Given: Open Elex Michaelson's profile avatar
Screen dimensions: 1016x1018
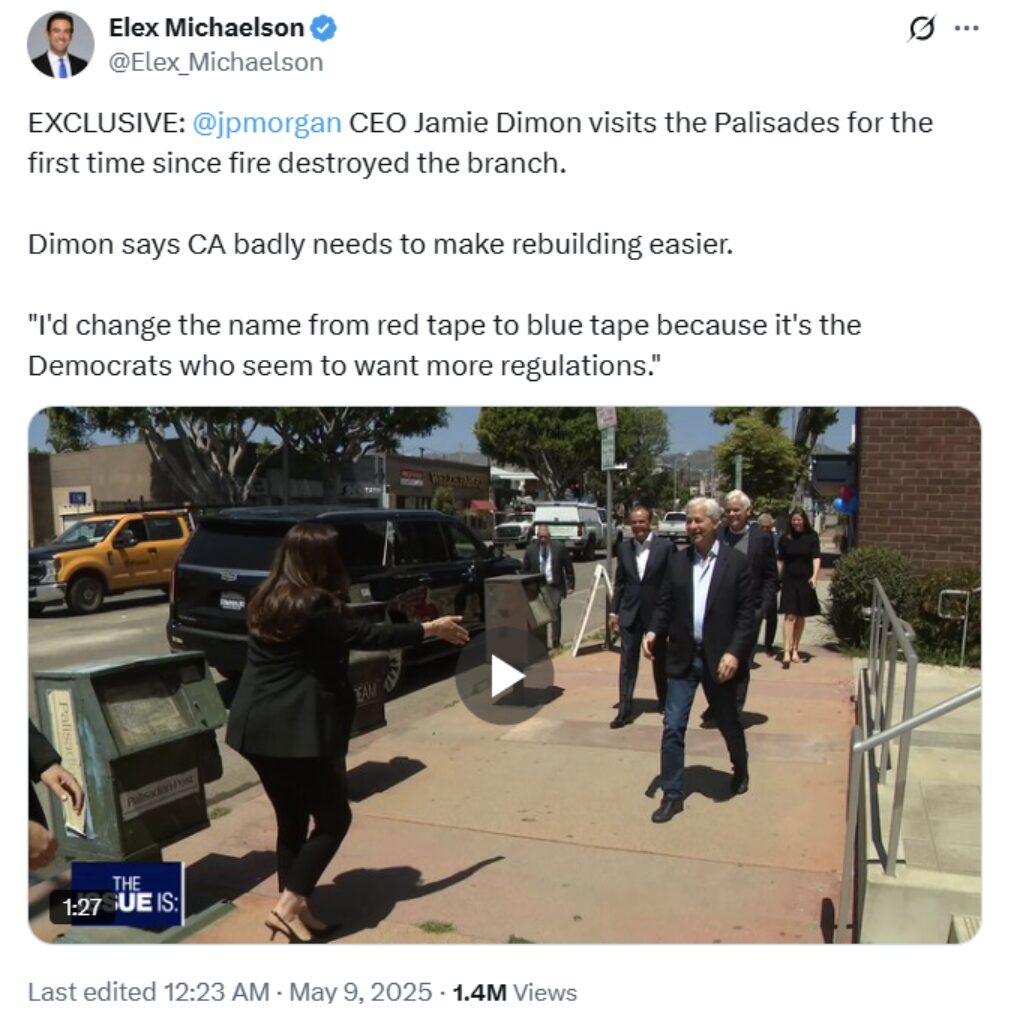Looking at the screenshot, I should pyautogui.click(x=60, y=45).
